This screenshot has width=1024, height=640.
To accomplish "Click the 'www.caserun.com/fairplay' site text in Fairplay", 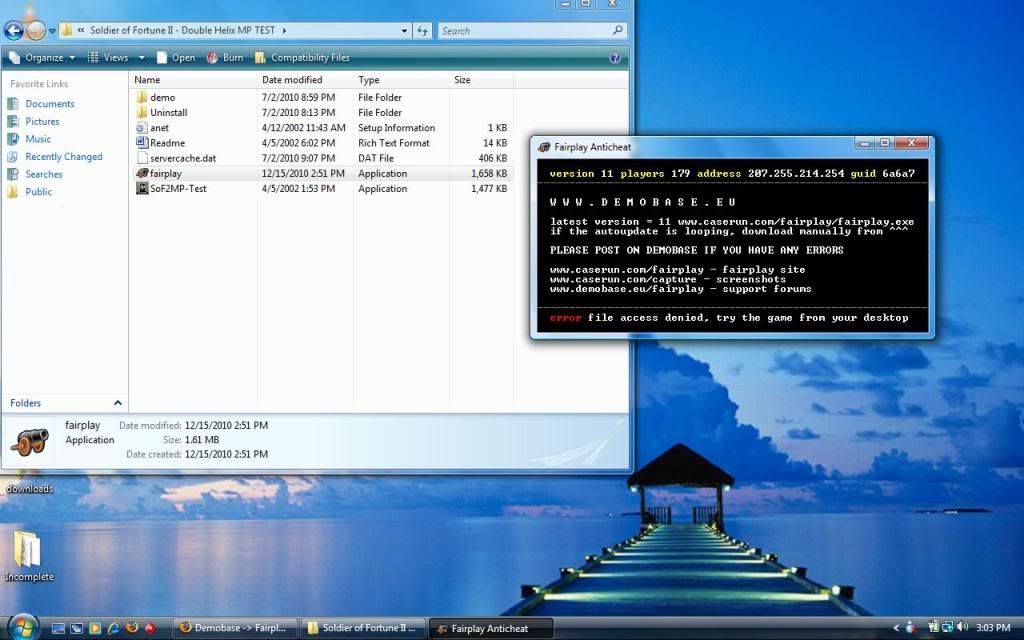I will coord(627,270).
